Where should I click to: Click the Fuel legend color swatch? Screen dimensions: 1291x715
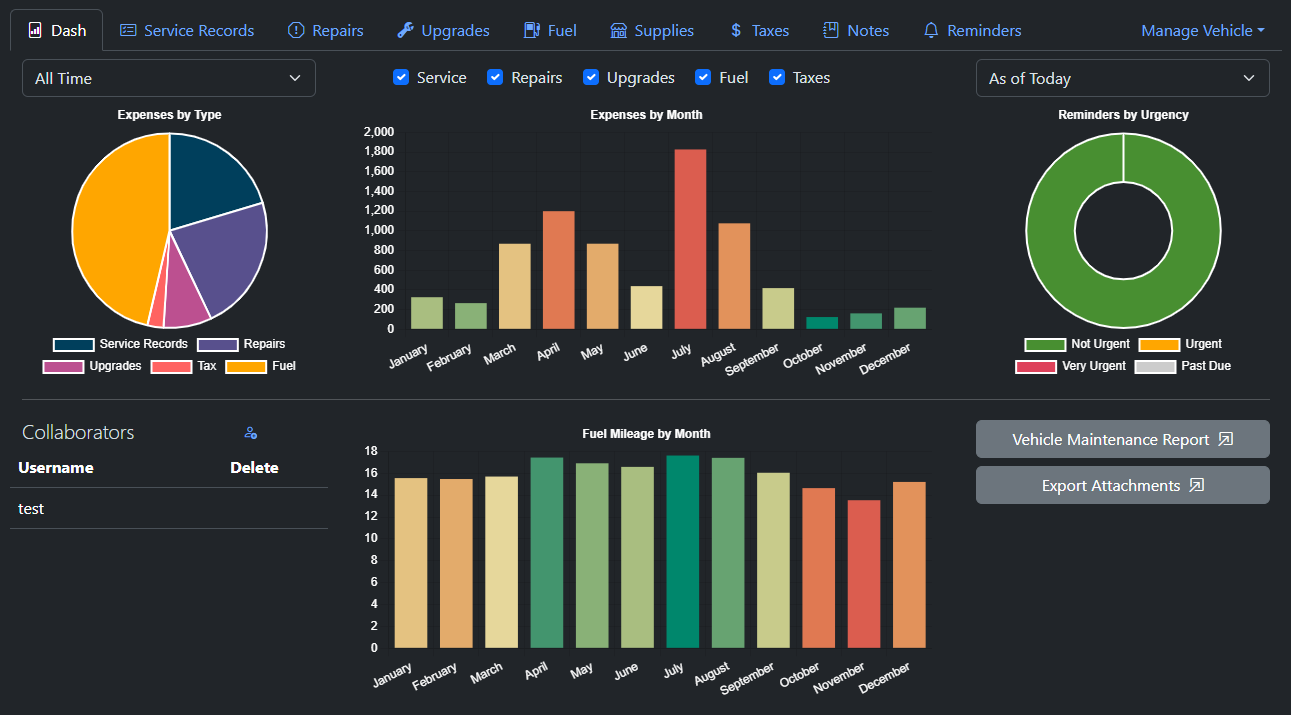pyautogui.click(x=246, y=366)
